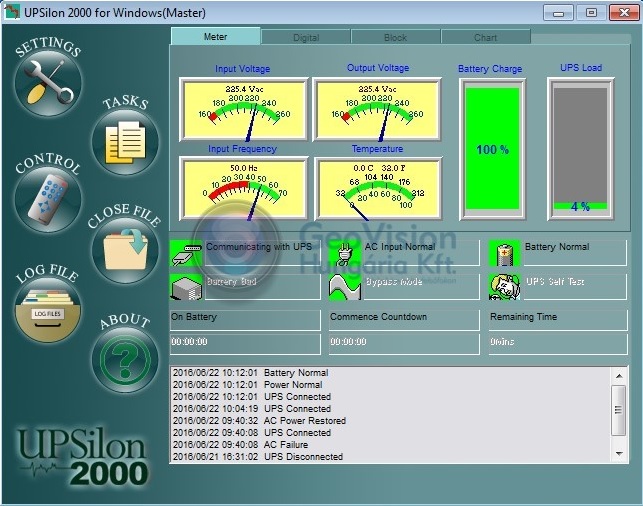This screenshot has width=643, height=506.
Task: Select the Meter tab
Action: (216, 36)
